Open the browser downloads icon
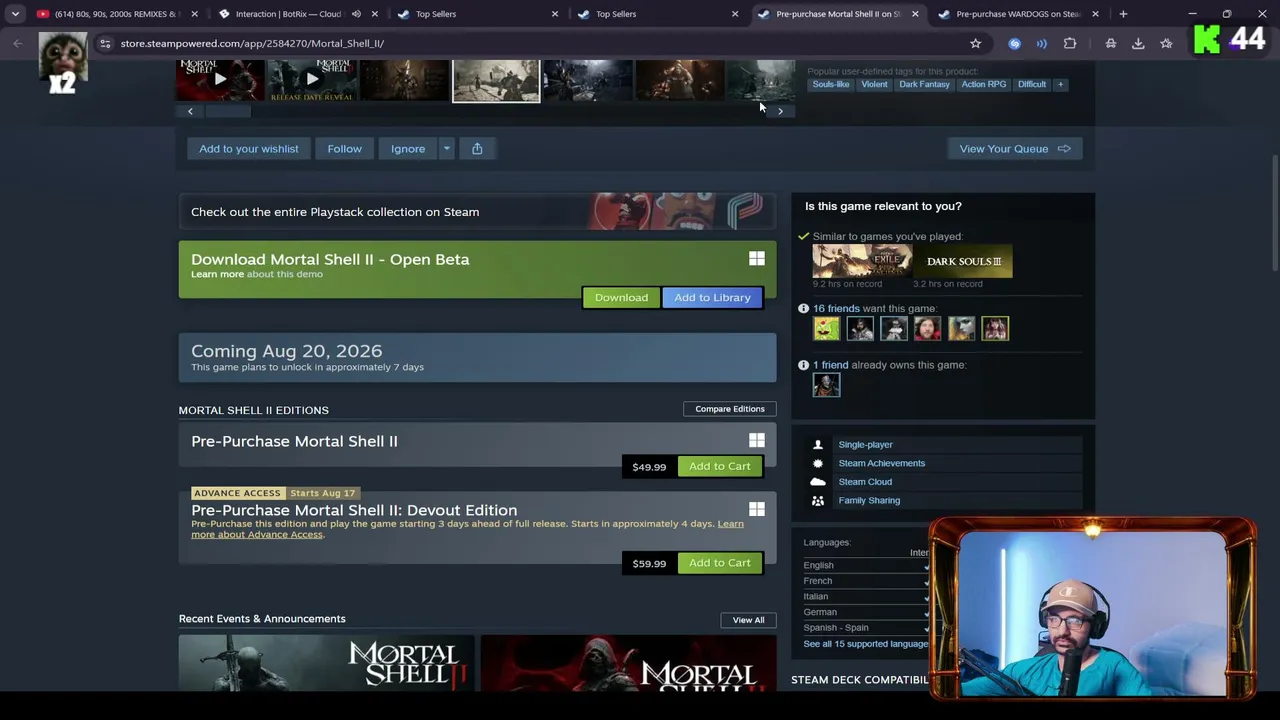The width and height of the screenshot is (1280, 720). point(1138,43)
